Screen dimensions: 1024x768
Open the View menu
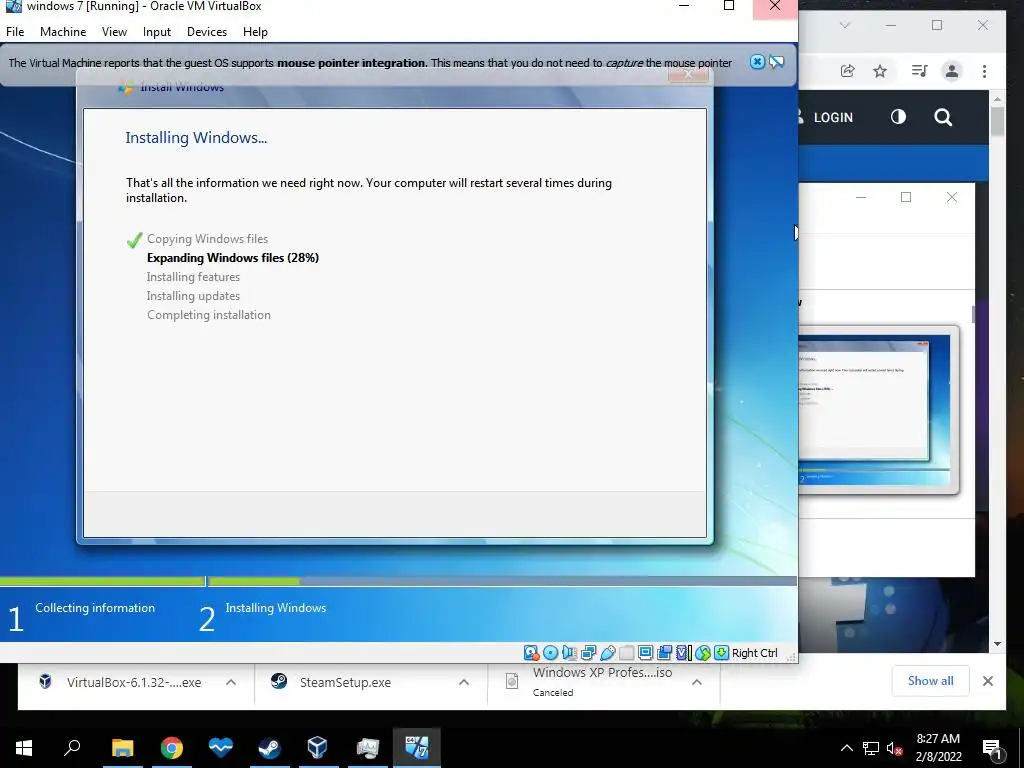(x=114, y=31)
